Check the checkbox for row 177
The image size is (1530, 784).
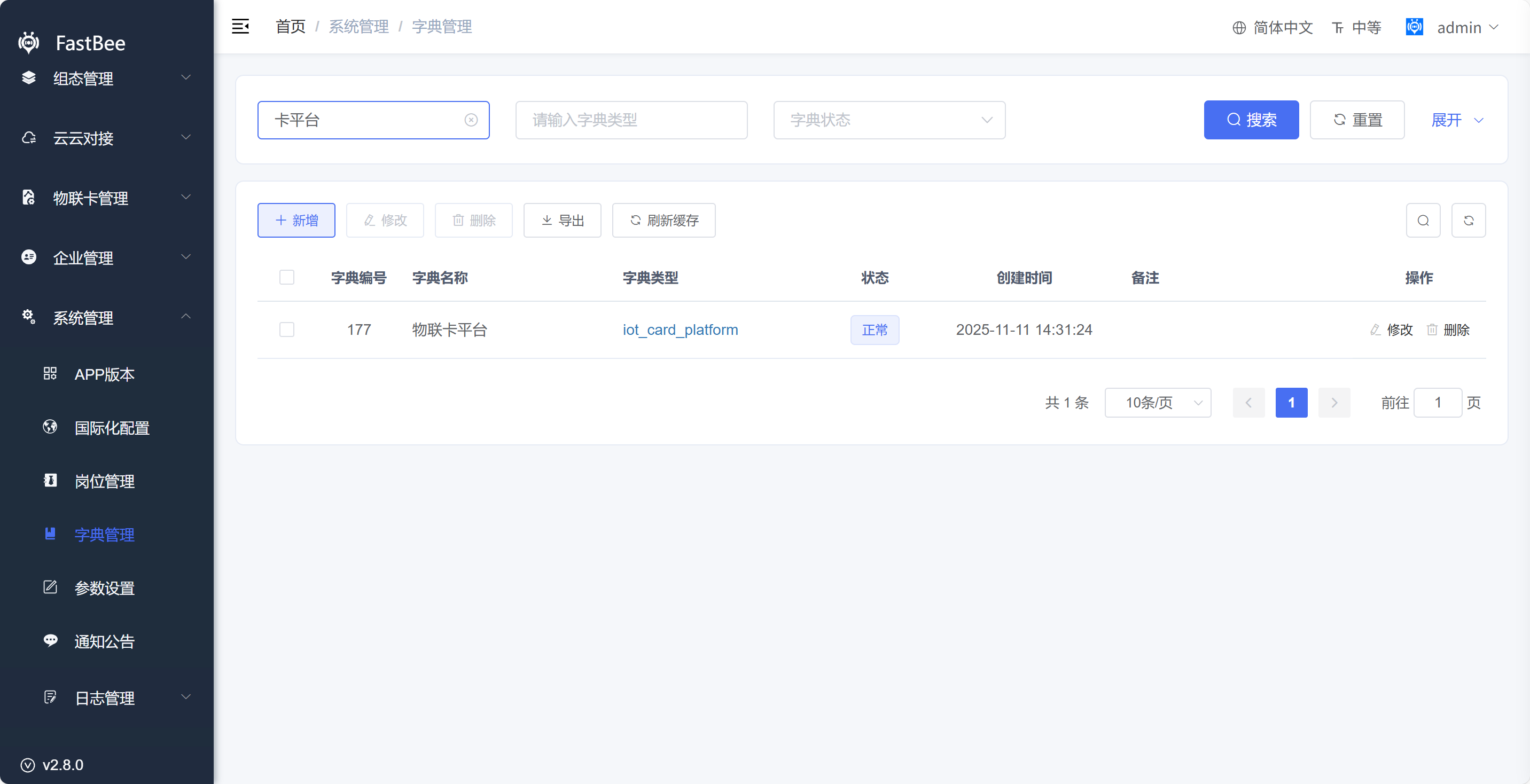tap(287, 330)
